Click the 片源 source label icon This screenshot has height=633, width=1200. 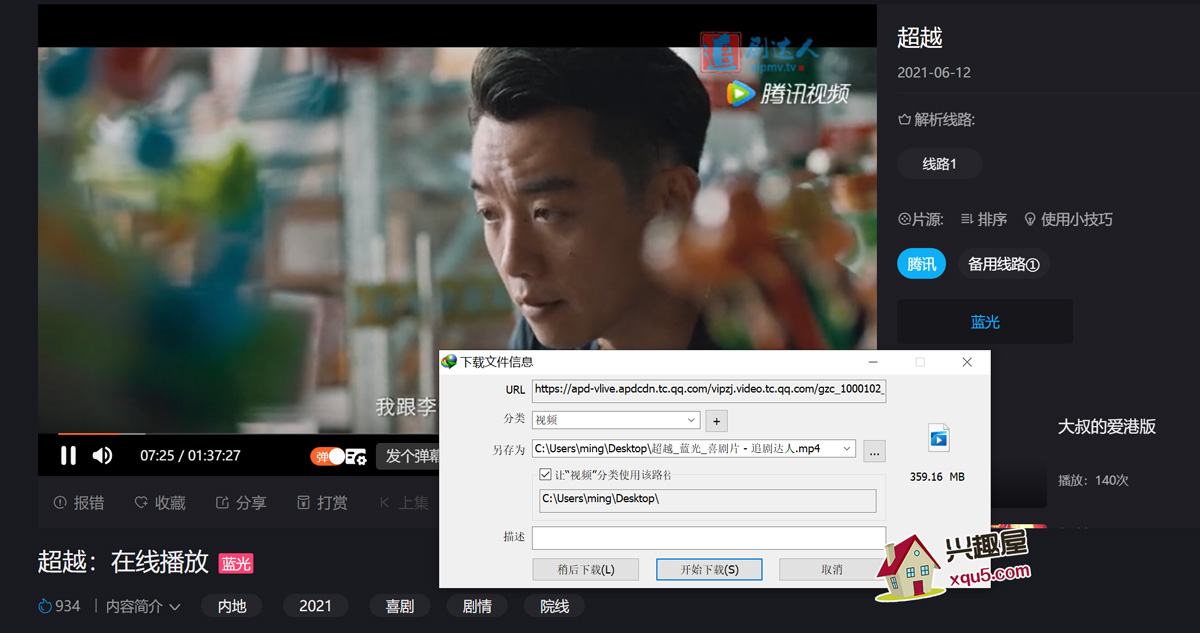[x=904, y=219]
